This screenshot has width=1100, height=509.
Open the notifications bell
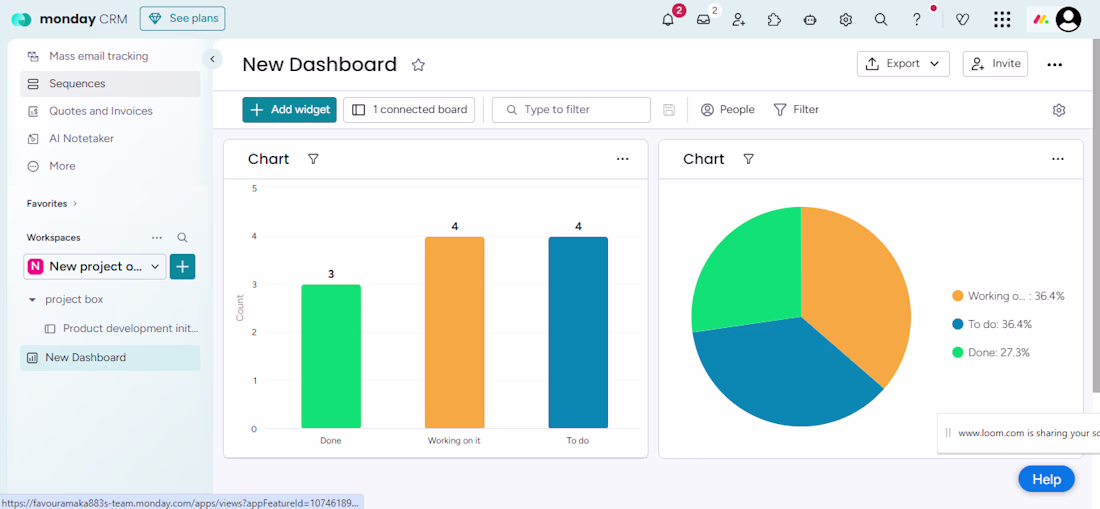click(668, 20)
